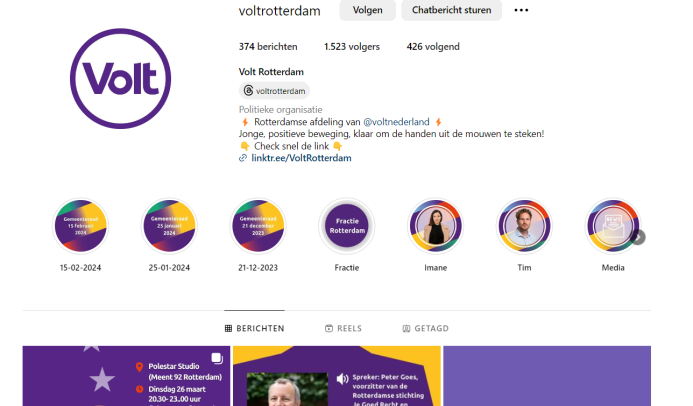Screen dimensions: 693x406
Task: Open the voltrotterdam Threads badge
Action: point(274,91)
